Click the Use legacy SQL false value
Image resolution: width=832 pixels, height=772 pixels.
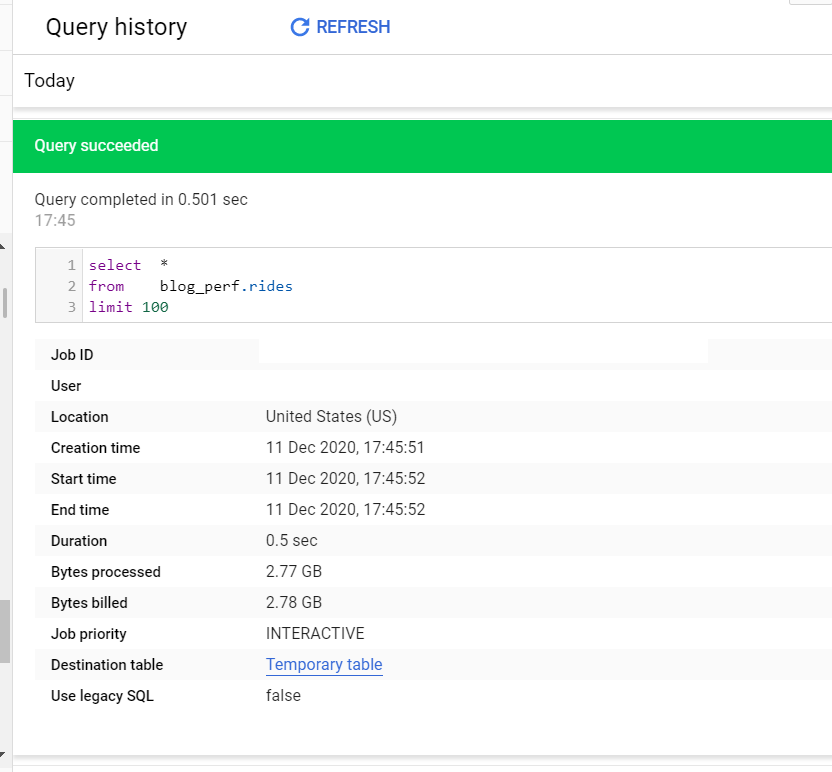click(283, 696)
